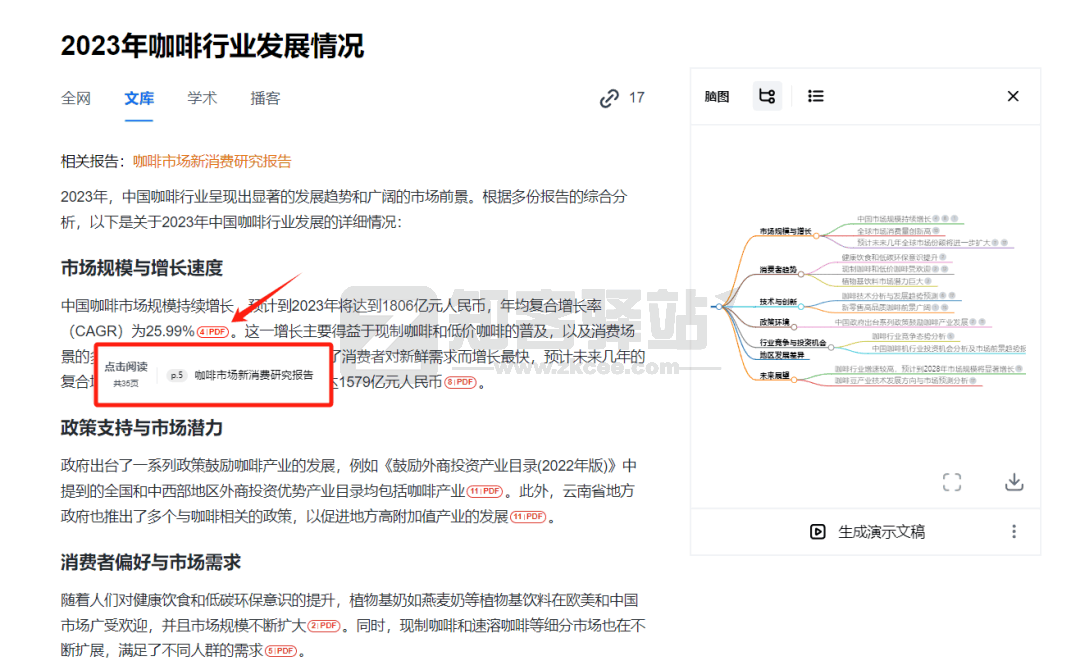Viewport: 1080px width, 670px height.
Task: Toggle the 消费者趋势 branch circle
Action: click(801, 273)
